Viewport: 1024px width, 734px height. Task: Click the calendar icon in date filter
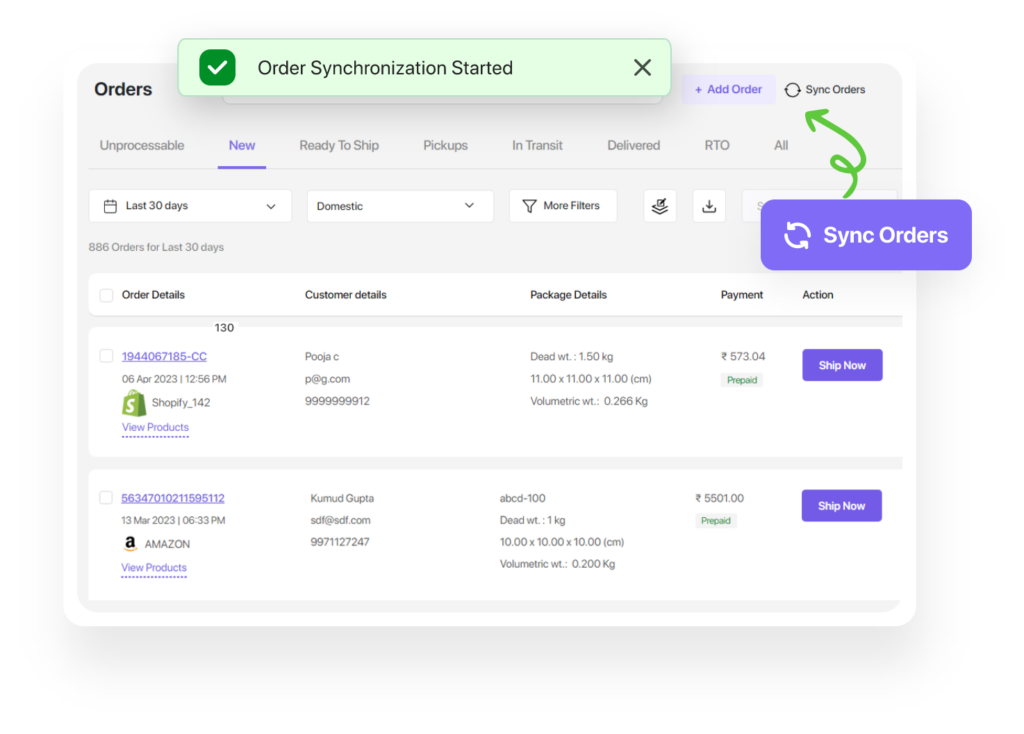point(111,206)
